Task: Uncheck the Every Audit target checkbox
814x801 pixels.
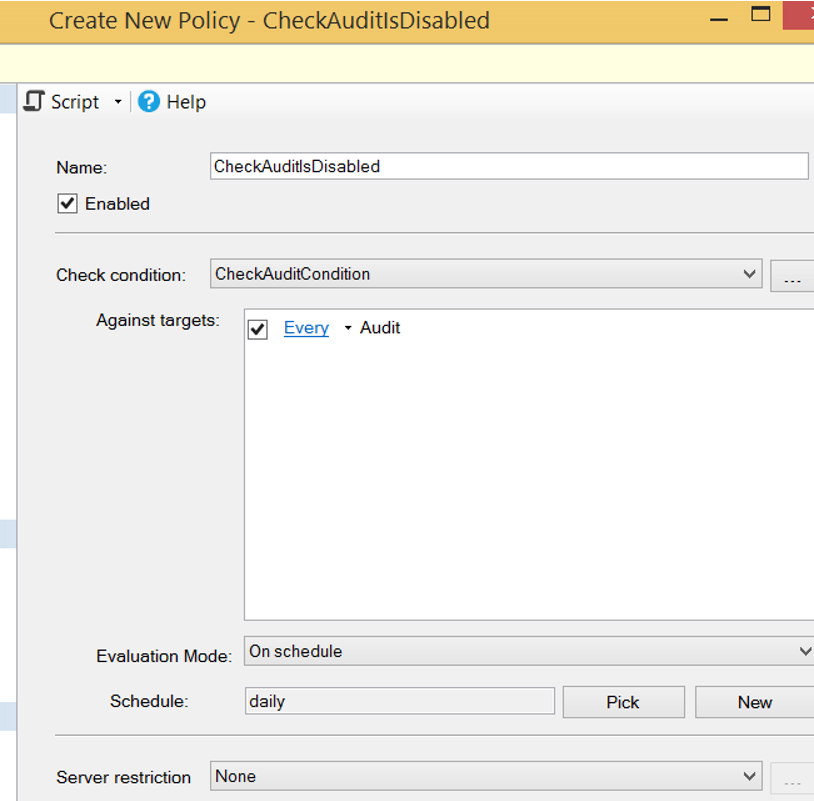Action: click(x=257, y=329)
